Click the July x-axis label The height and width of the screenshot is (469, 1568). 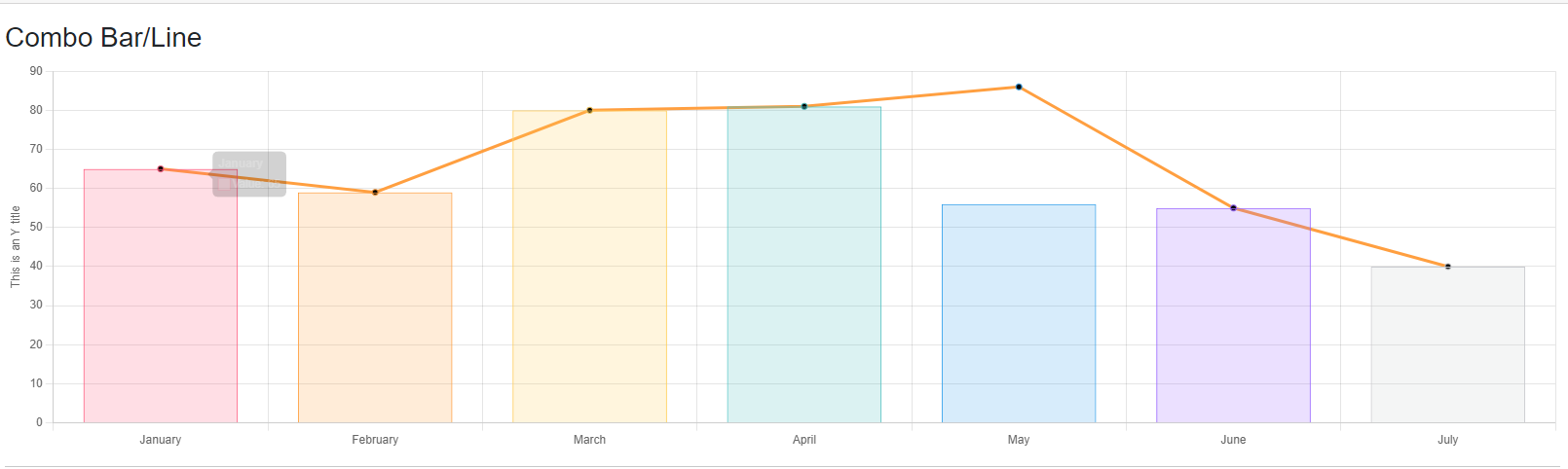point(1447,440)
